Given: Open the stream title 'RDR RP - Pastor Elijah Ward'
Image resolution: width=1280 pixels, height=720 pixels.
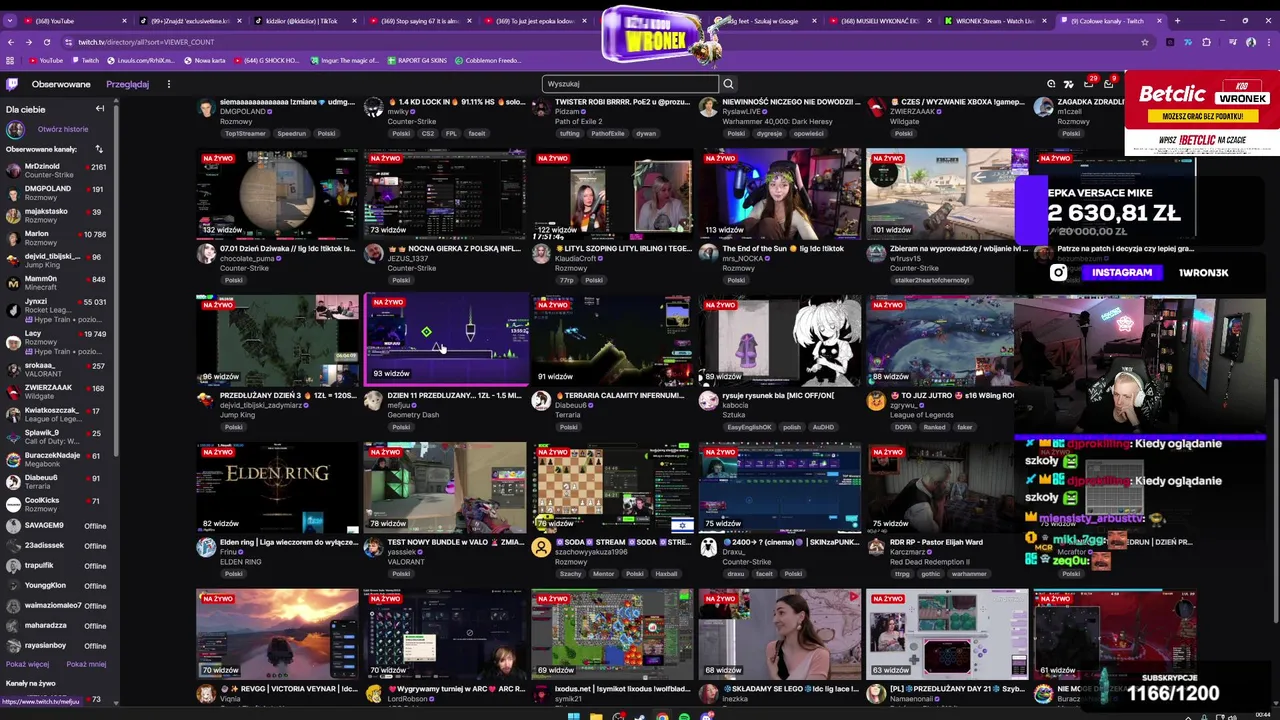Looking at the screenshot, I should (936, 542).
